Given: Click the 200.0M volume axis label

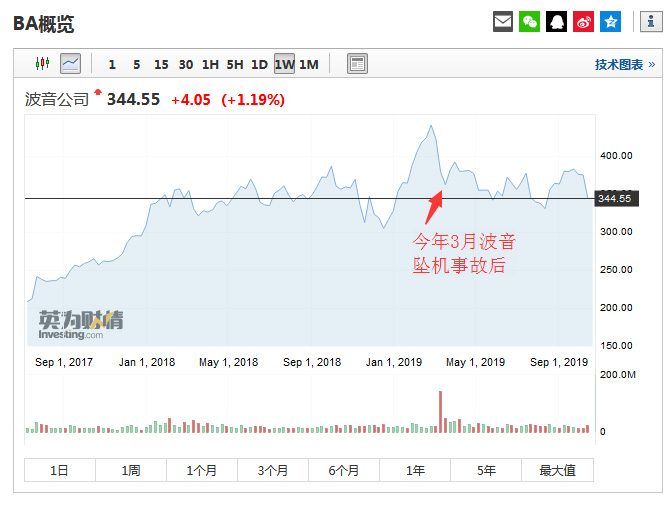Looking at the screenshot, I should pyautogui.click(x=617, y=375).
